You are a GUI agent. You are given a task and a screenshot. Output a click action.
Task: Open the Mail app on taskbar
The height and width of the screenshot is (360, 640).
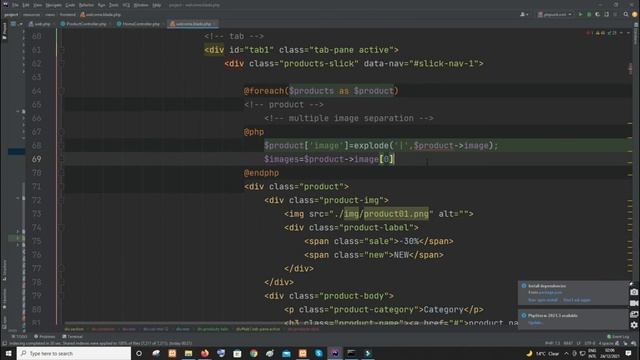[x=286, y=353]
